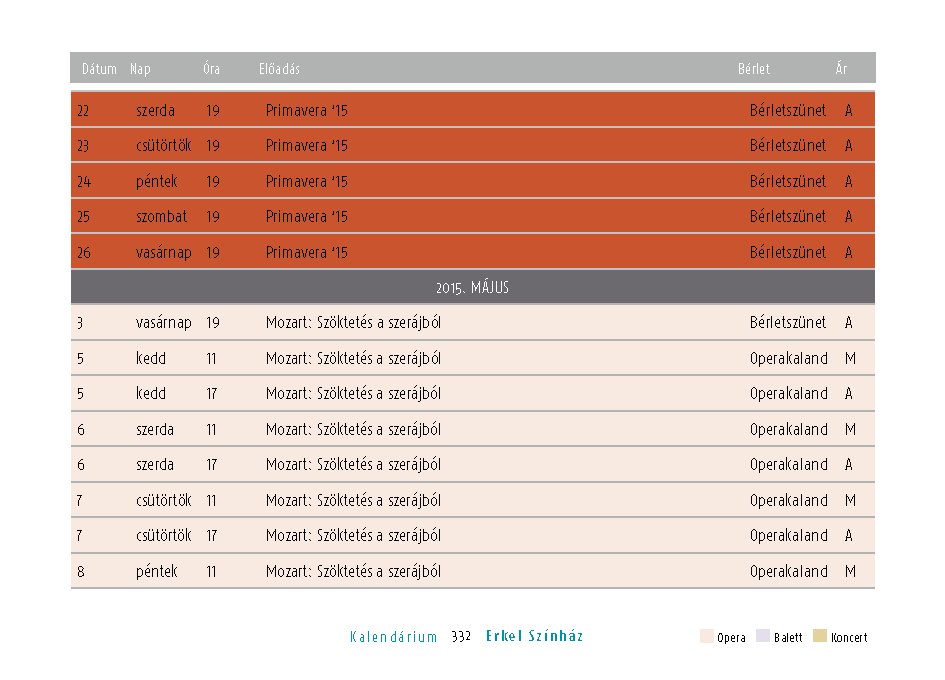Click the Erkel Színház footer label
945x680 pixels.
point(535,636)
